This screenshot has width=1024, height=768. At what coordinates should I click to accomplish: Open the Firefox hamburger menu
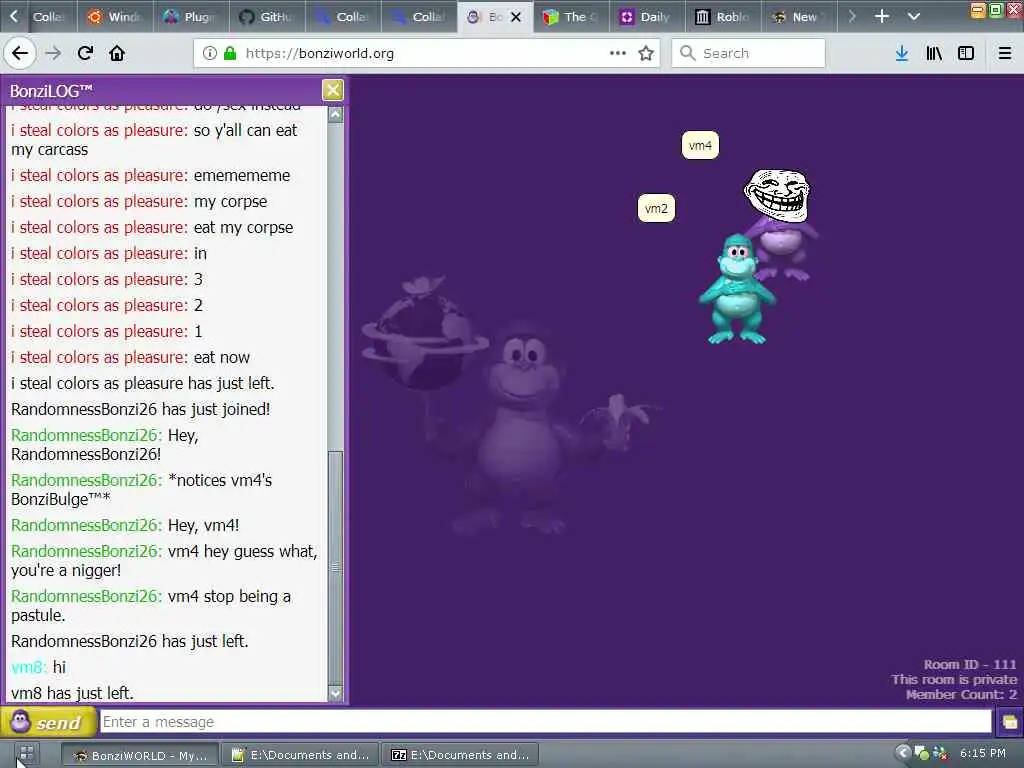1005,54
